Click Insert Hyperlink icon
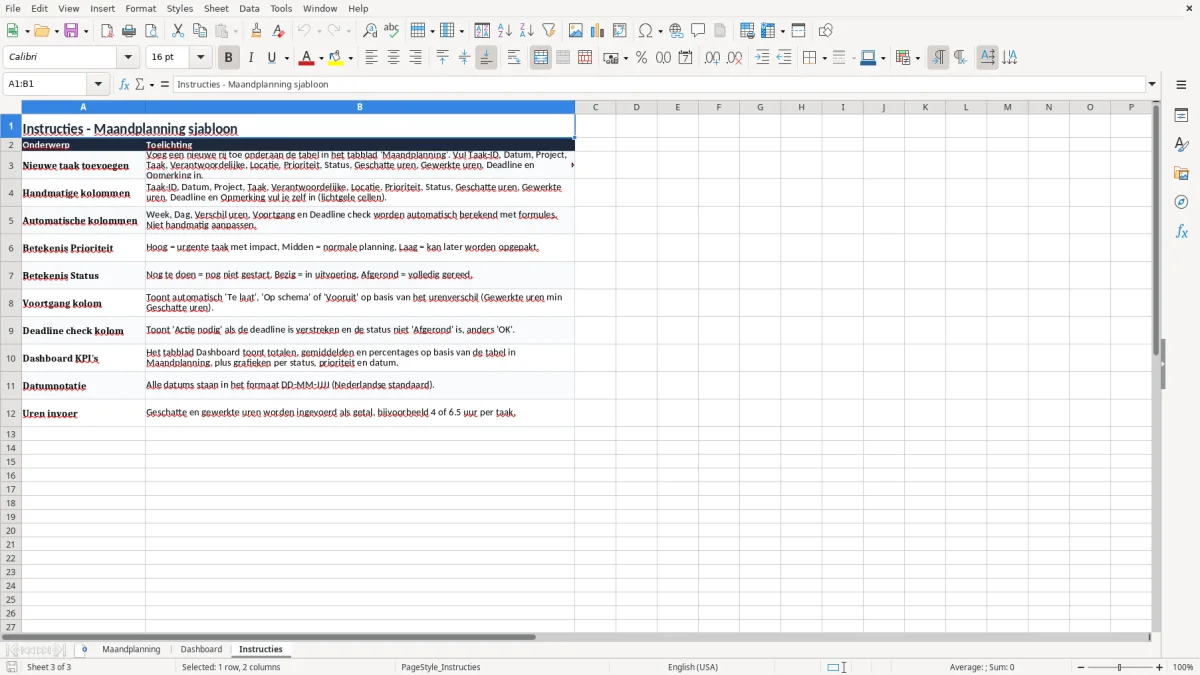Image resolution: width=1200 pixels, height=675 pixels. (676, 31)
